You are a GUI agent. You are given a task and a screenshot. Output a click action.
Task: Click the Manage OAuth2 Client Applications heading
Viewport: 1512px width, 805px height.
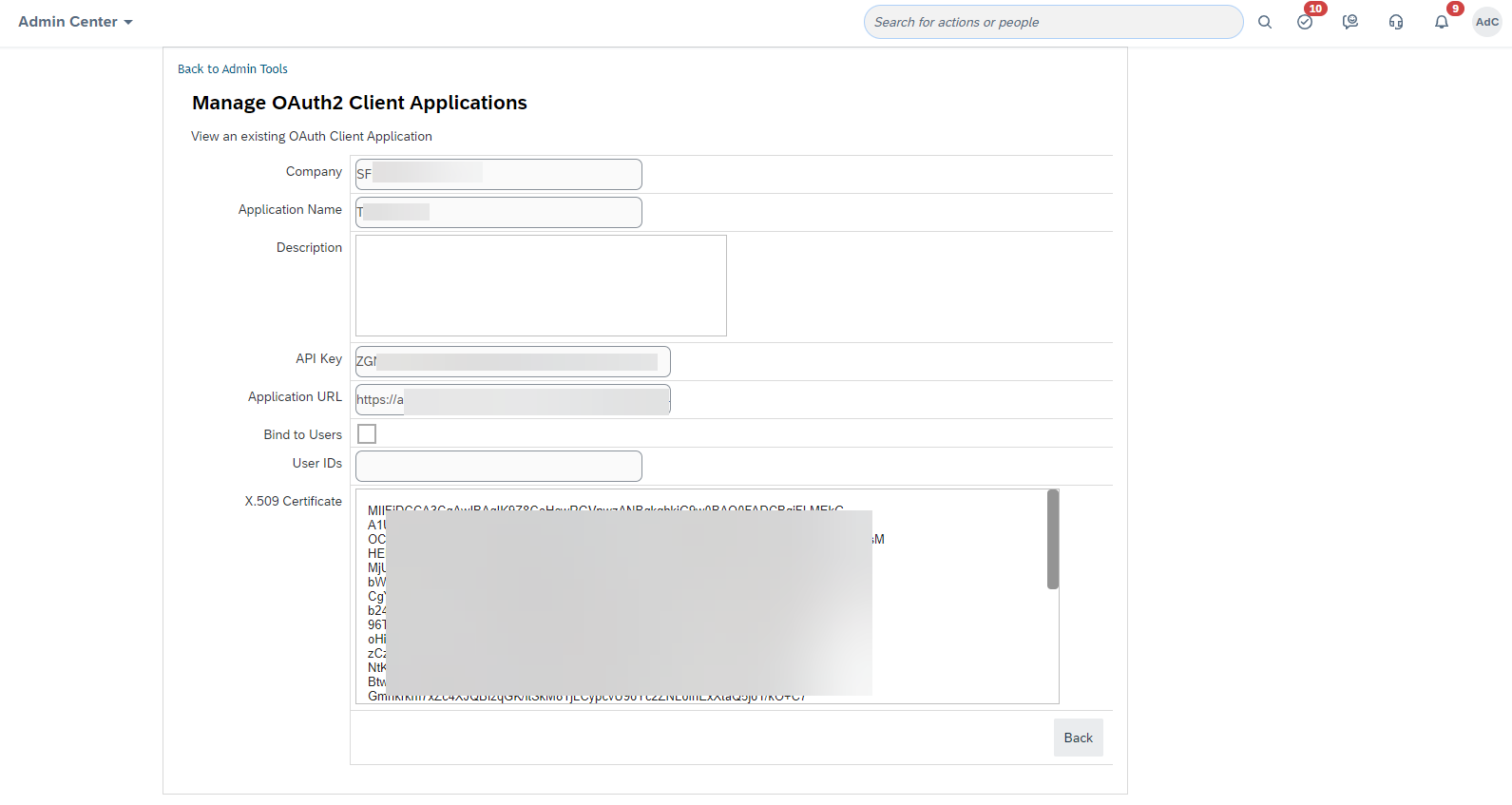pyautogui.click(x=359, y=103)
